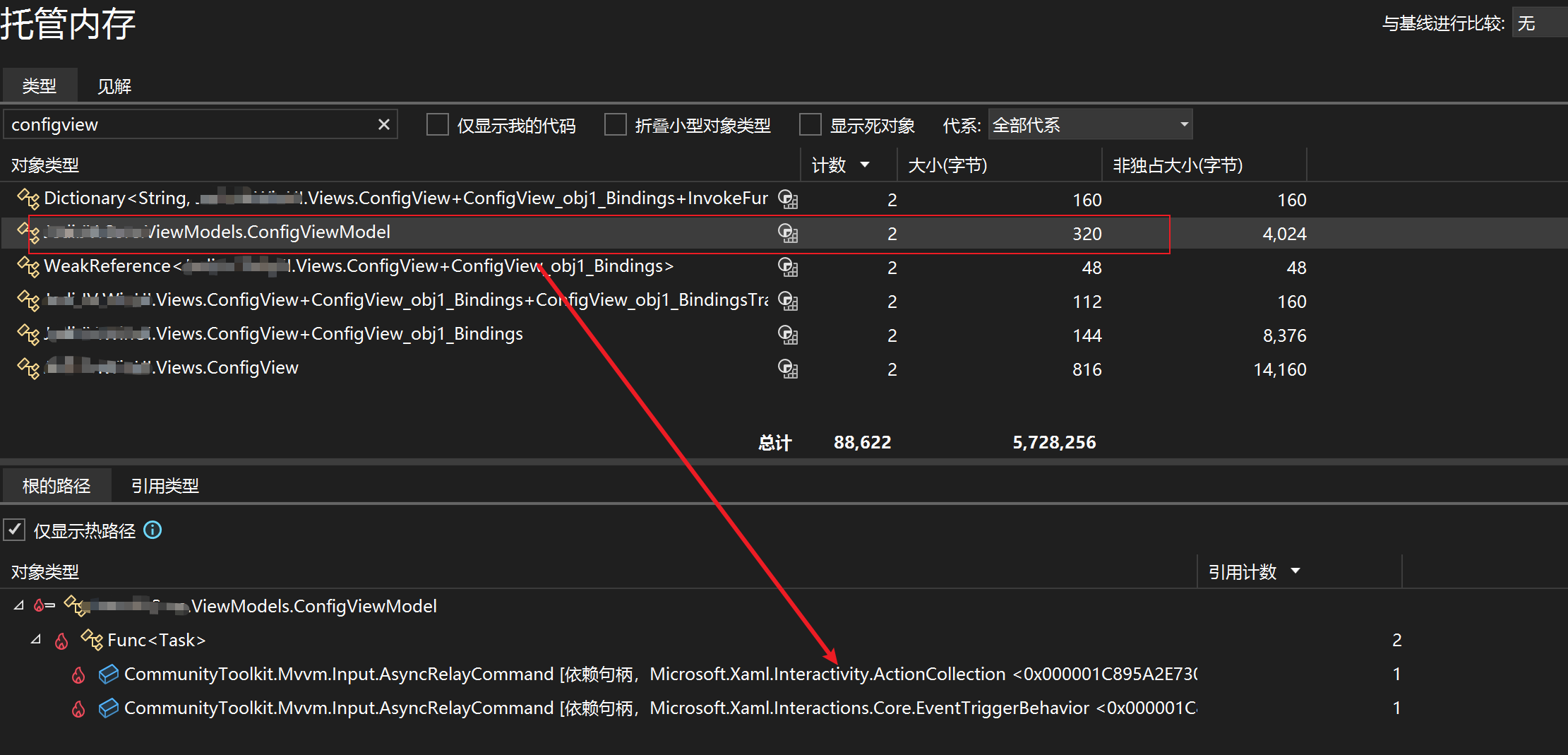Click the type icon next to WeakReference entry
The width and height of the screenshot is (1568, 755).
[30, 267]
